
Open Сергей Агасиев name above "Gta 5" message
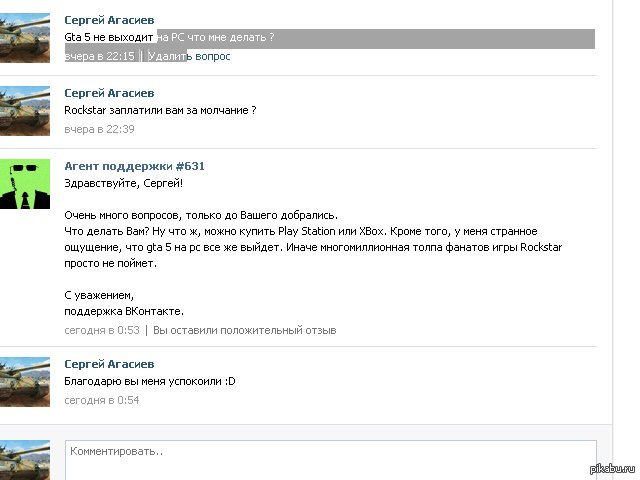tap(109, 20)
